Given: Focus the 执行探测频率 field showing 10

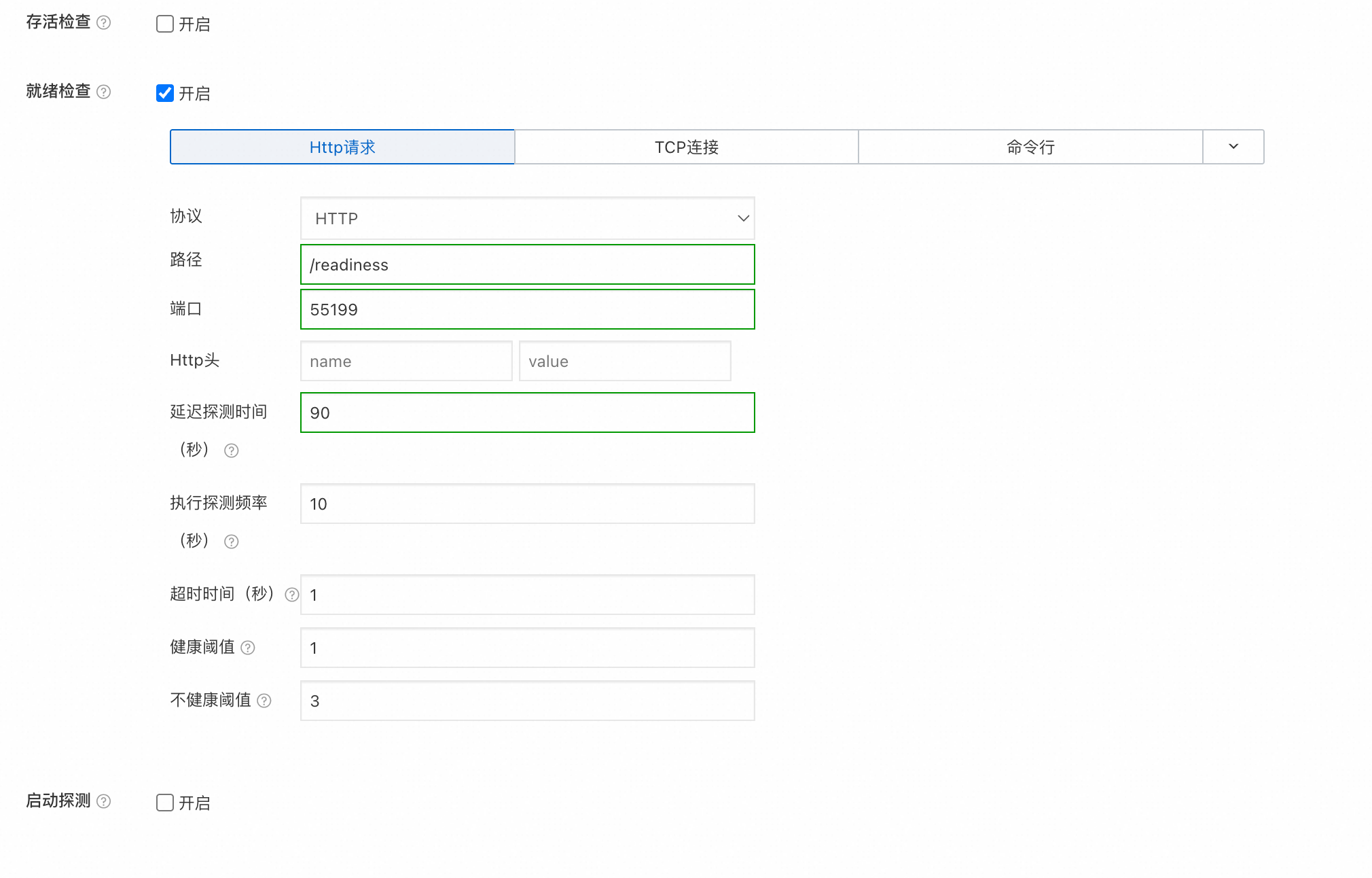Looking at the screenshot, I should [x=528, y=504].
